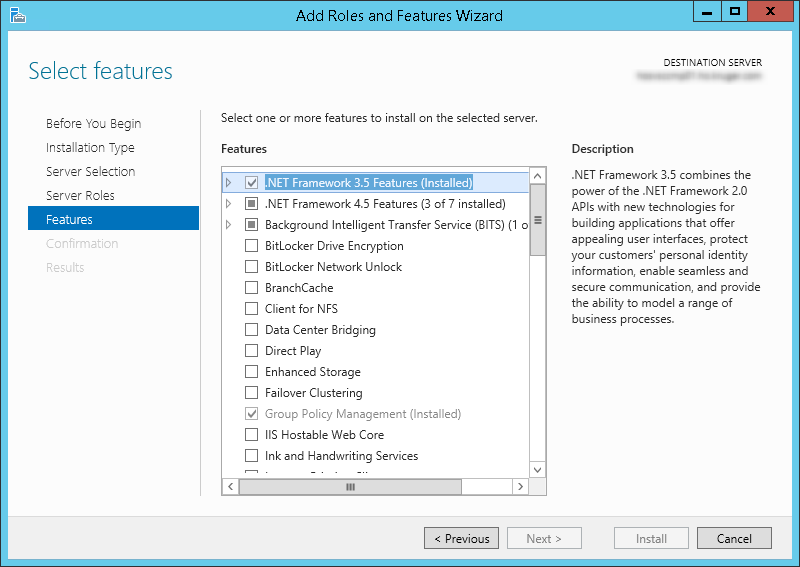Click the Previous button
The width and height of the screenshot is (800, 567).
461,538
